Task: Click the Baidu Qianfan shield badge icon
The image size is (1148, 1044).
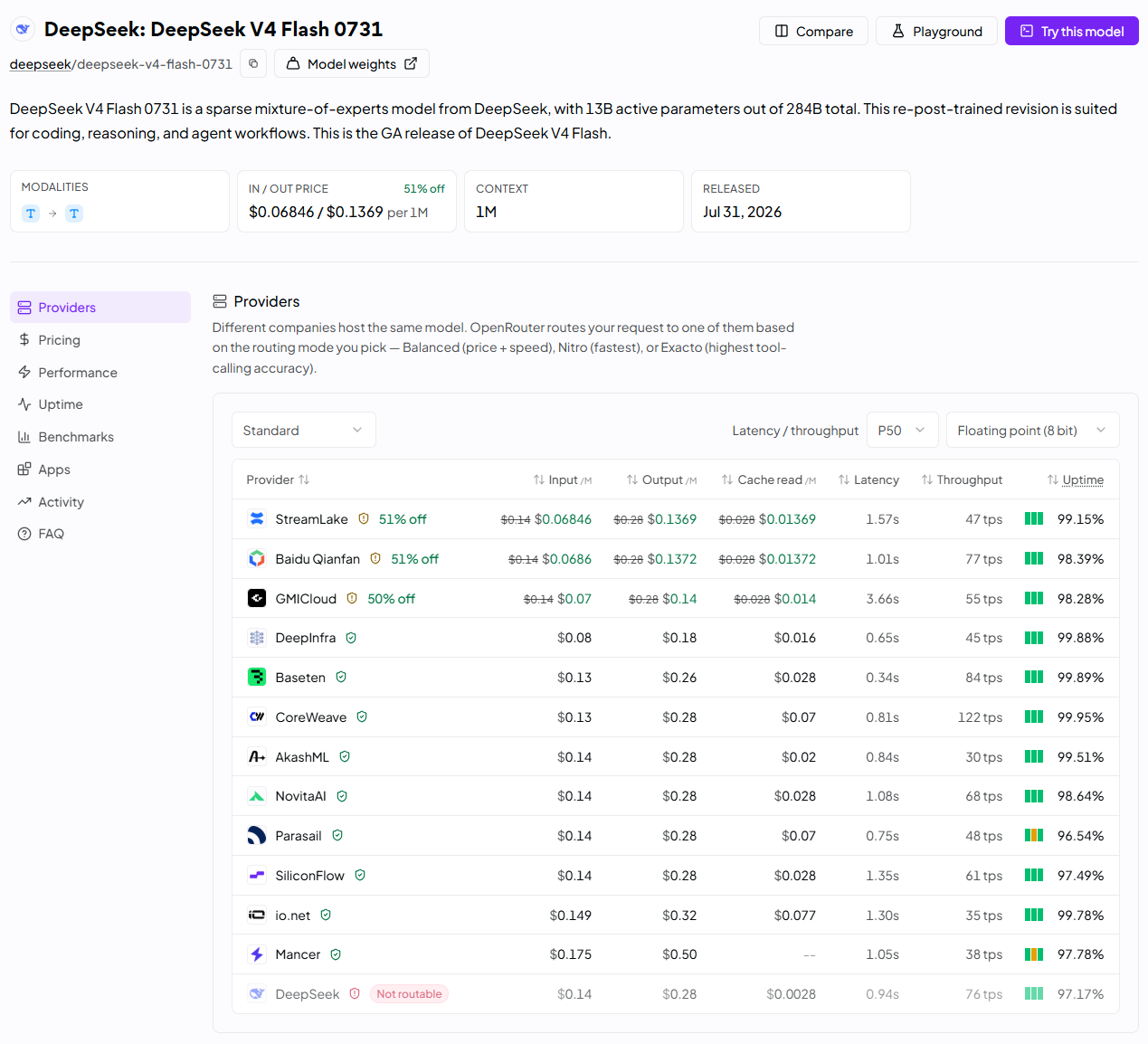Action: click(375, 559)
